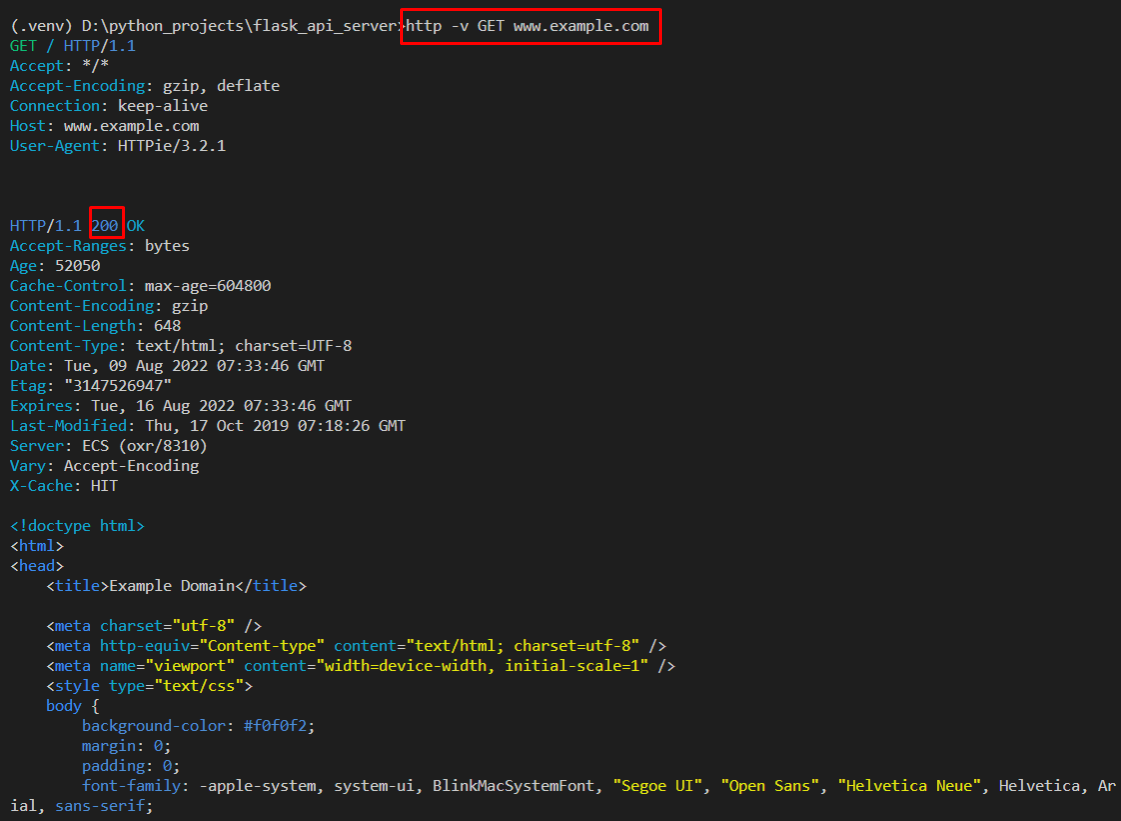
Task: Click the 'sans-serif;' text on last line
Action: click(x=104, y=807)
